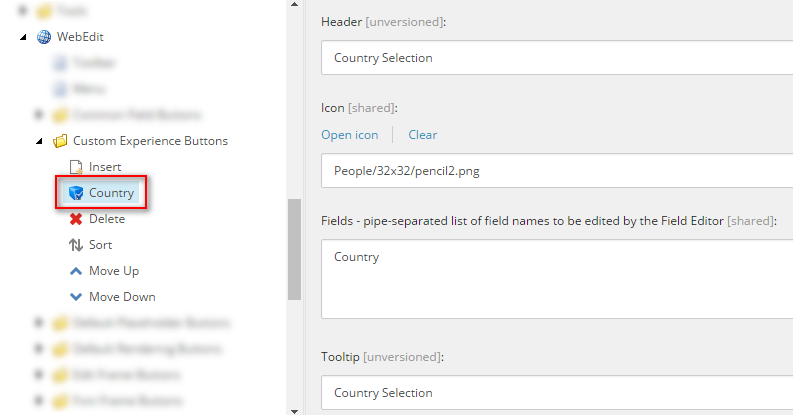The image size is (793, 415).
Task: Select the Sort tree item
Action: 100,245
